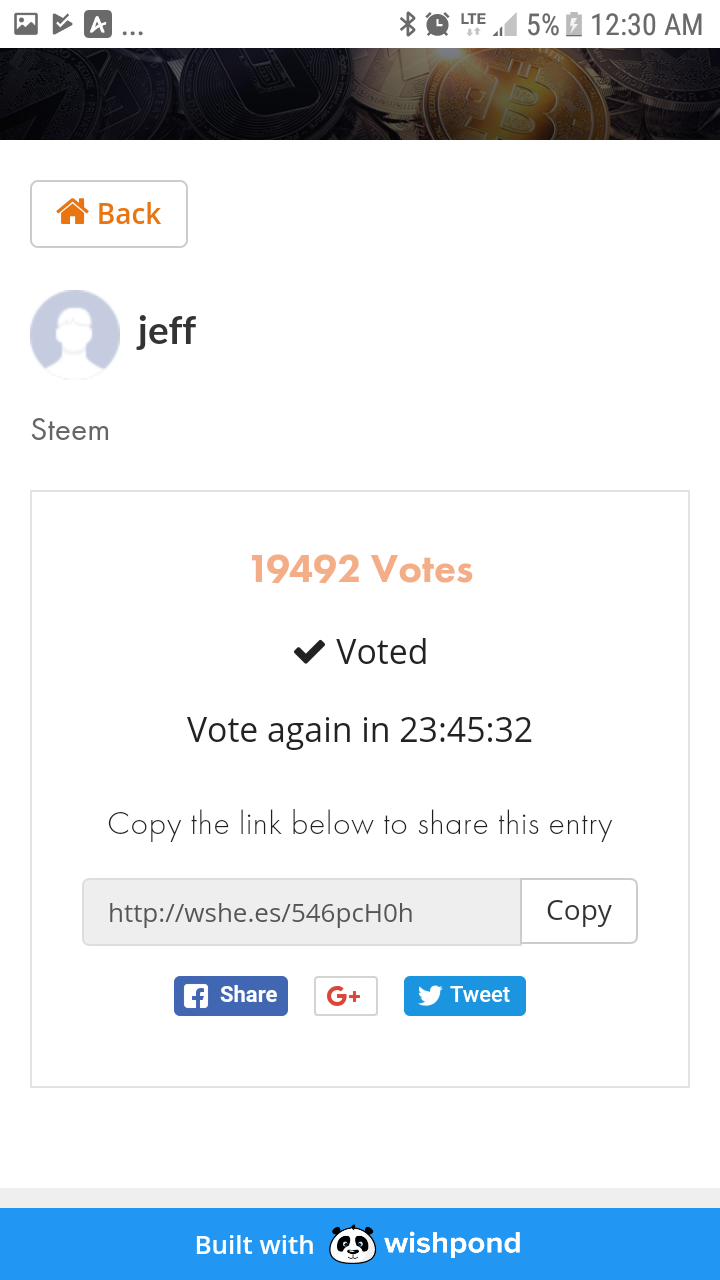Screen dimensions: 720x1280
Task: Tap the 19492 Votes count
Action: (x=361, y=569)
